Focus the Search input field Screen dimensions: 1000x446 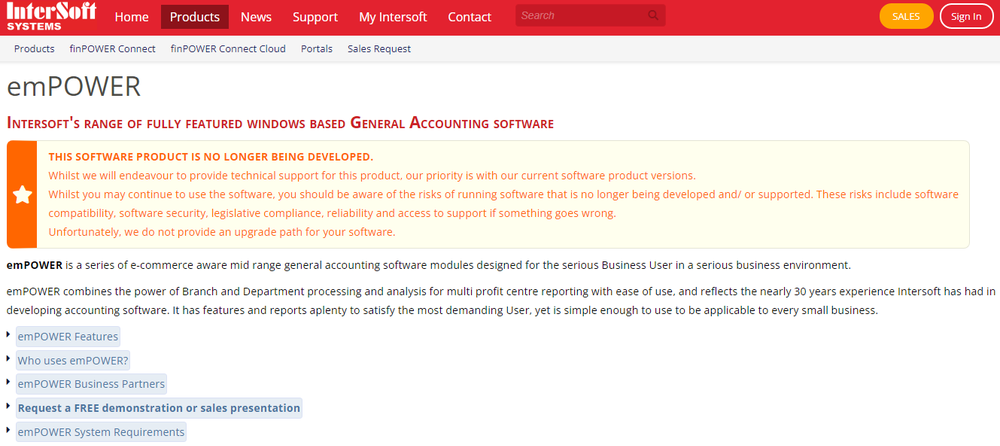tap(590, 15)
